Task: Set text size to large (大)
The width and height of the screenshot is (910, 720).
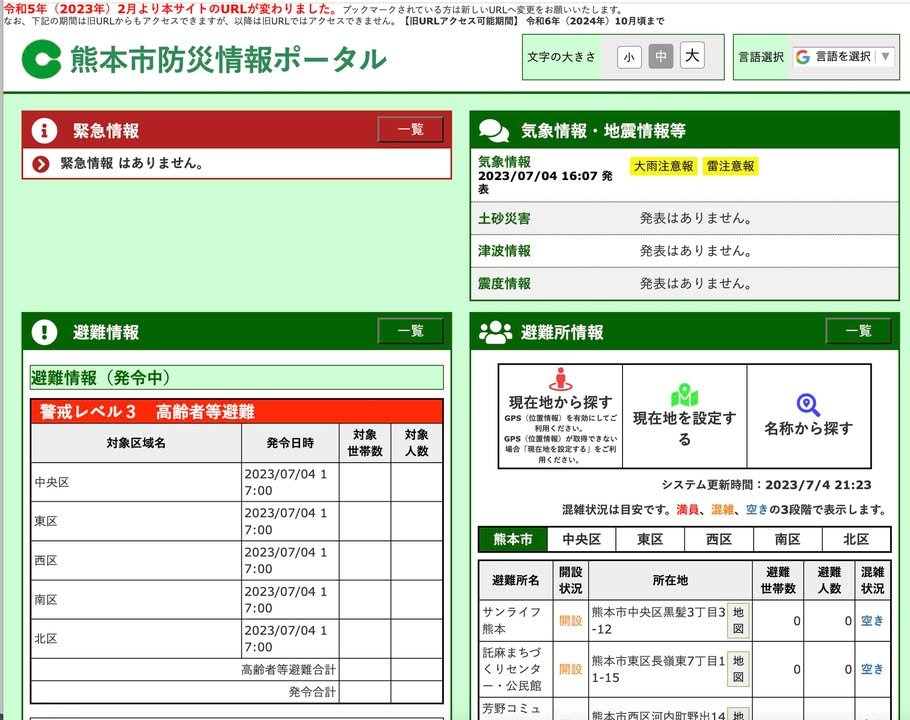Action: pos(692,57)
